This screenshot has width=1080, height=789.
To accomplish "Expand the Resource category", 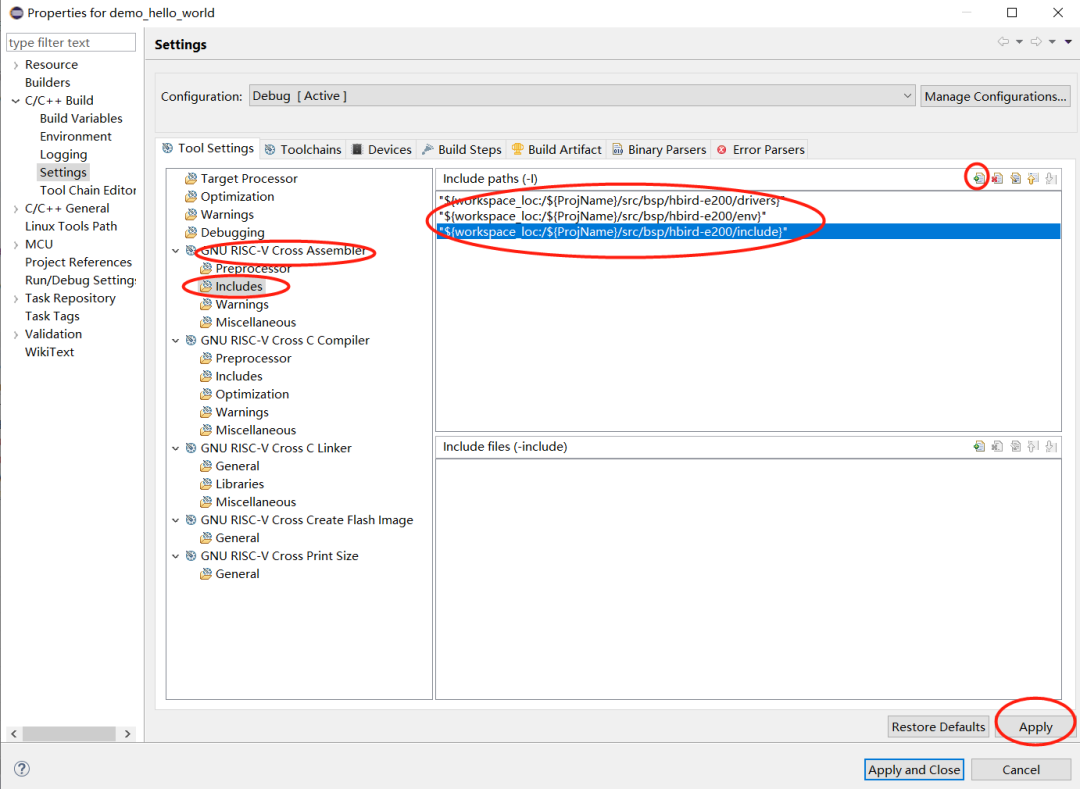I will [16, 65].
